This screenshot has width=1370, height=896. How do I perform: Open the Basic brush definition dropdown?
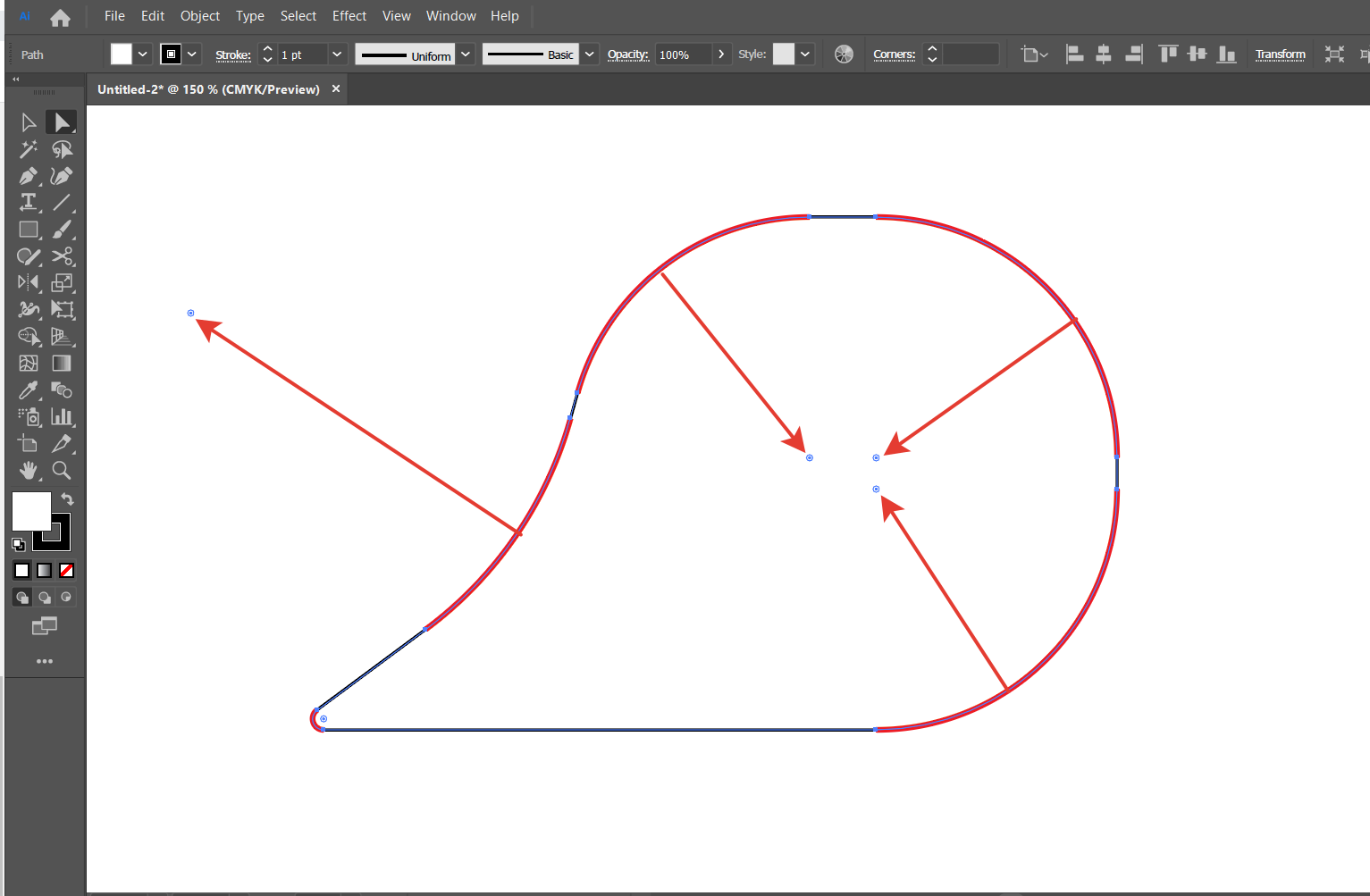(589, 54)
